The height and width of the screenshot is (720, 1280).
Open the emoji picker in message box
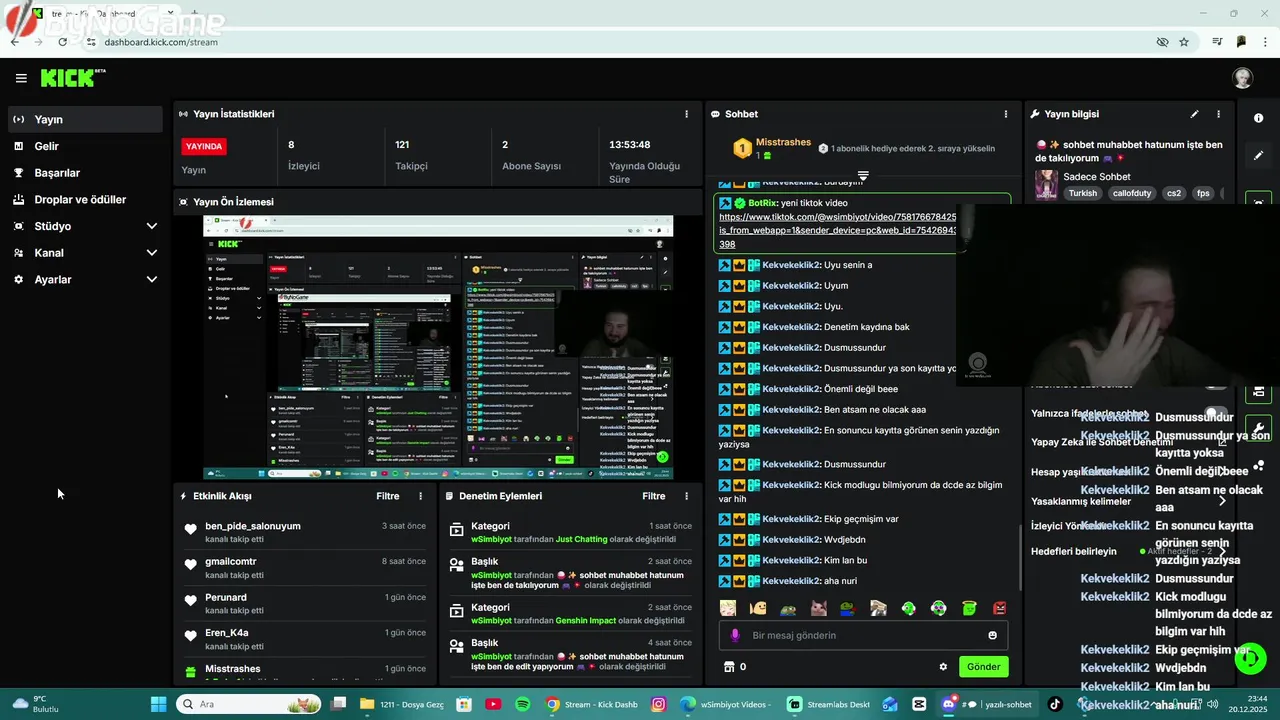(992, 635)
